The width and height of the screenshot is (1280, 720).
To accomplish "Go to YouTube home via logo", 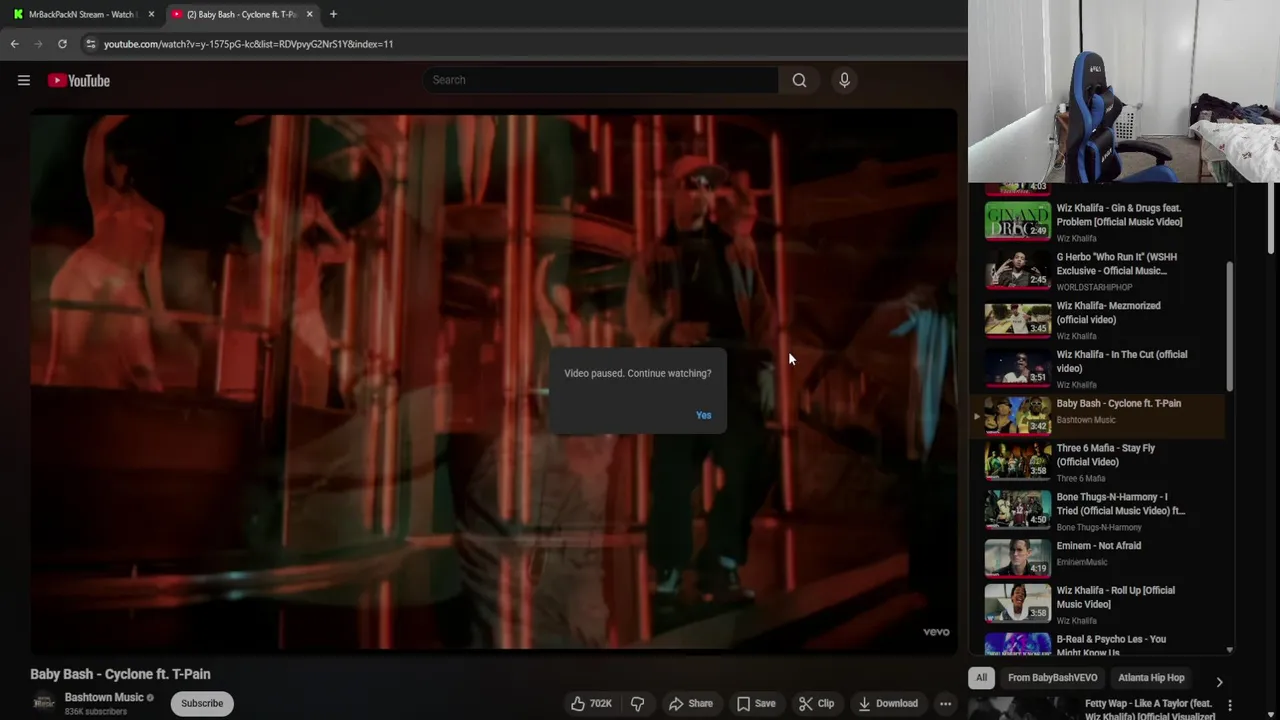I will coord(79,80).
